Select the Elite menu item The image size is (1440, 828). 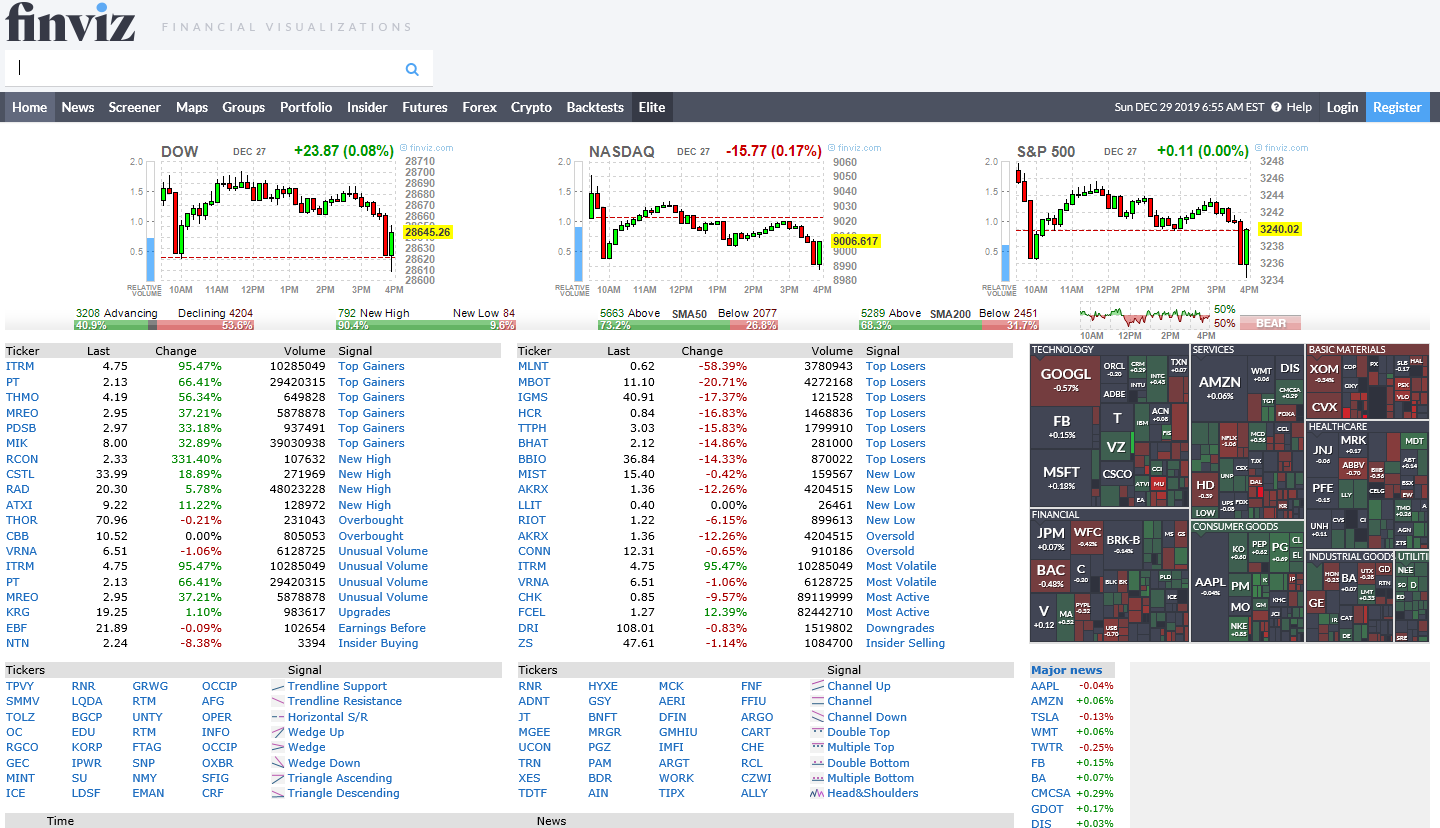point(652,107)
